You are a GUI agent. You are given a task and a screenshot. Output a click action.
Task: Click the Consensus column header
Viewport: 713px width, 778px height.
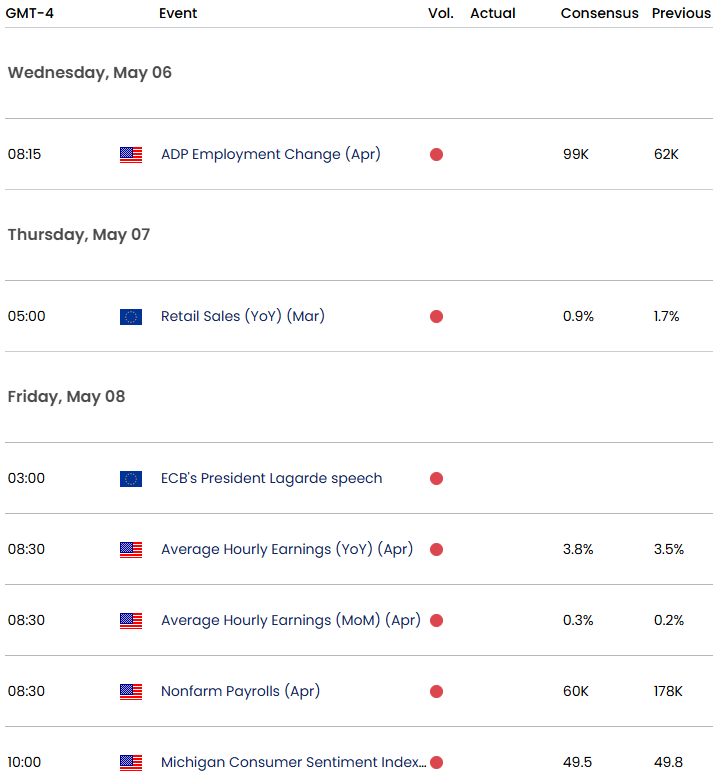click(599, 13)
